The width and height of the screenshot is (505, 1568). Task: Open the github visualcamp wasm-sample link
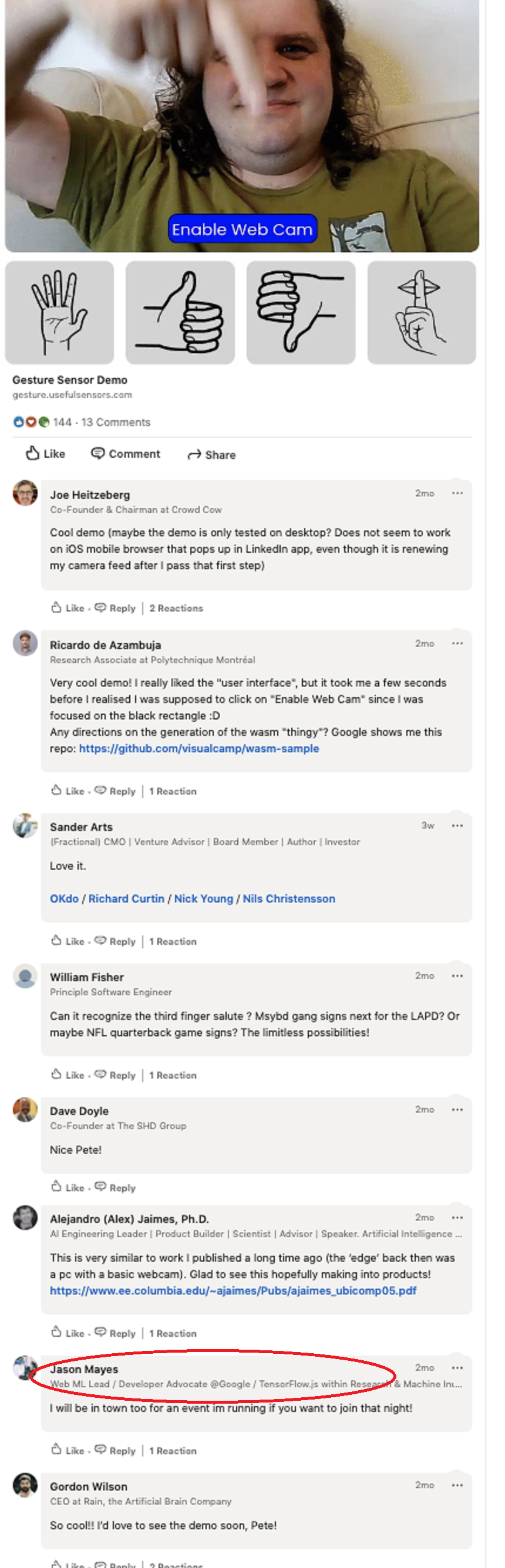199,749
